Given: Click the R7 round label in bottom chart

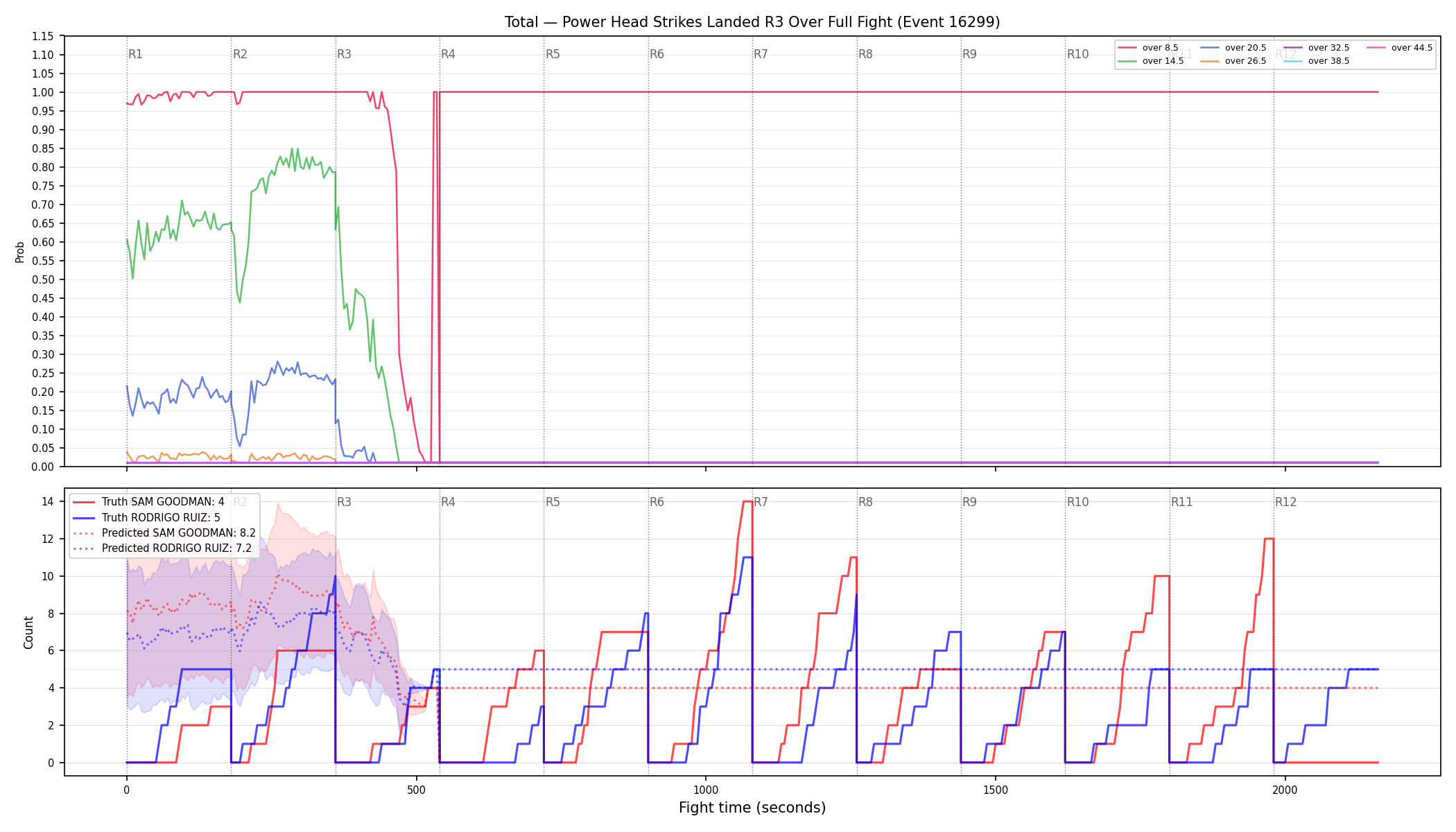Looking at the screenshot, I should point(761,502).
